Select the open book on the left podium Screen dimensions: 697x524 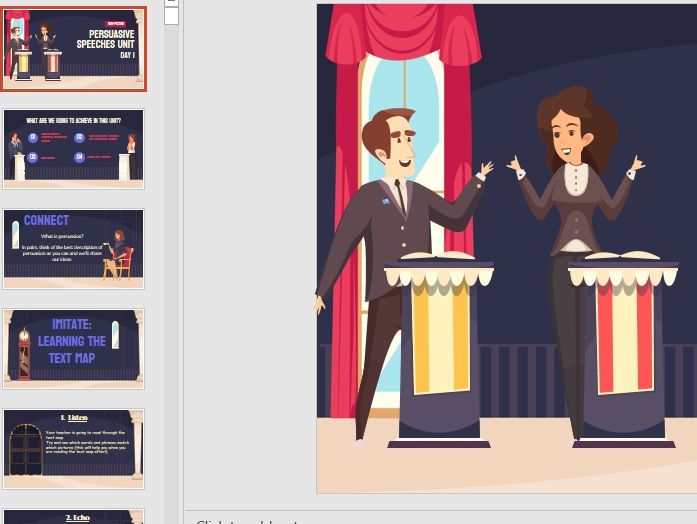(x=441, y=257)
